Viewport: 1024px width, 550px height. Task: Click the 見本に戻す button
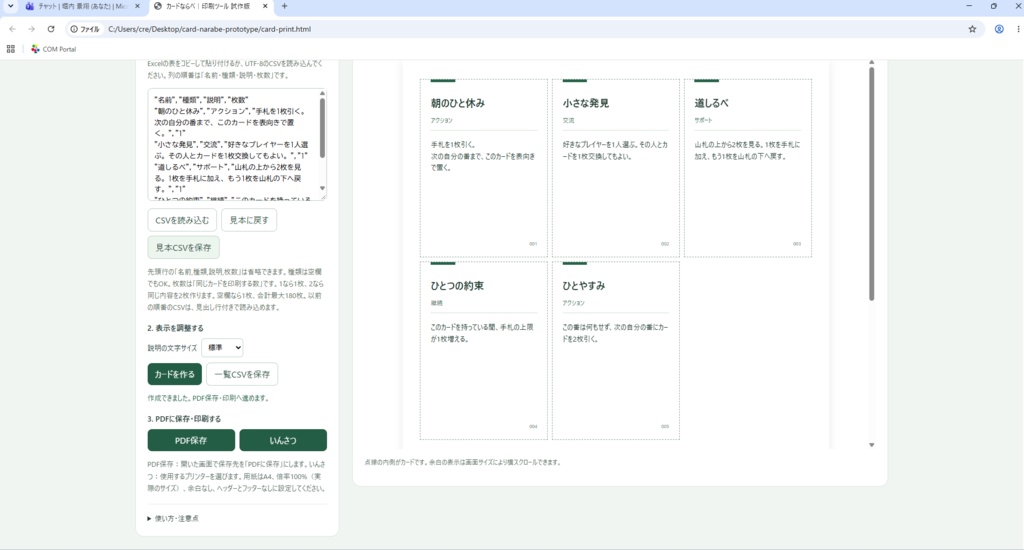249,220
